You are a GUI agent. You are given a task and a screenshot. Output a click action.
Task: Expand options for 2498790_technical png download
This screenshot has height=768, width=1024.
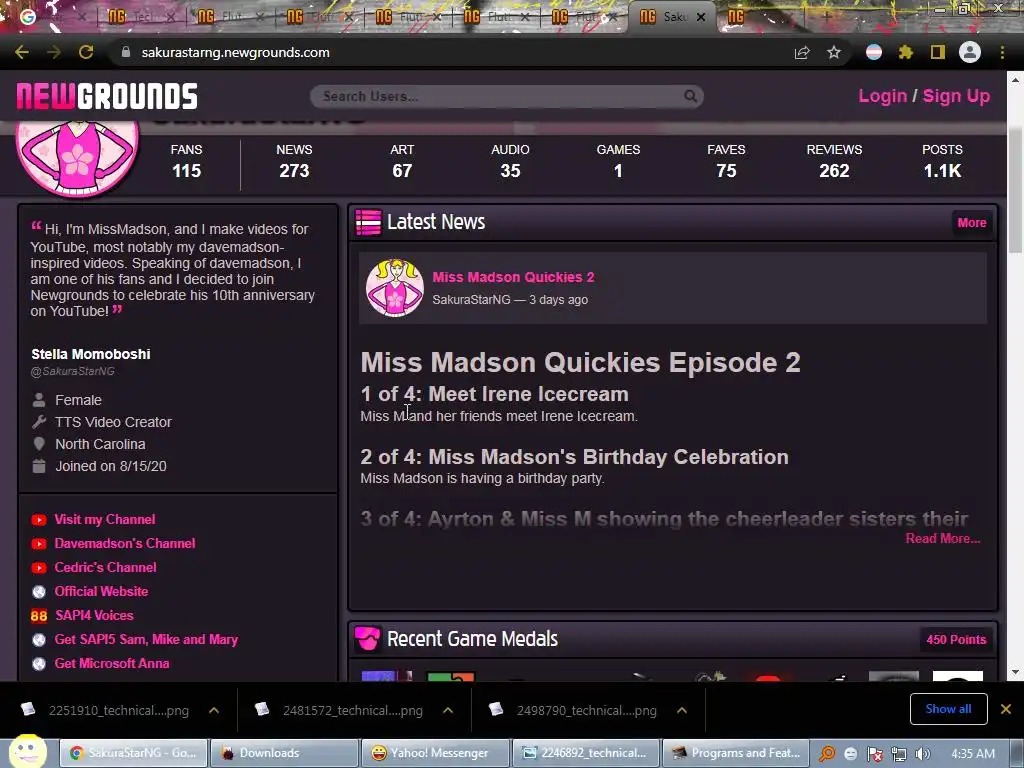coord(681,710)
